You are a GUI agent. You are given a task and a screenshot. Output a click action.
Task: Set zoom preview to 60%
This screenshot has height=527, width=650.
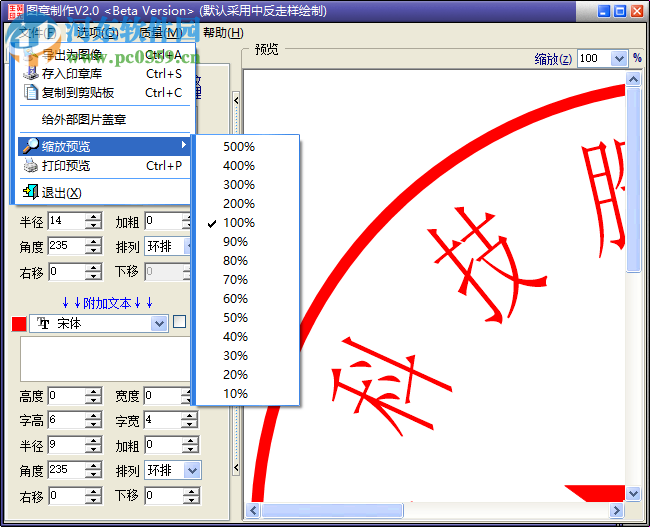(x=247, y=299)
